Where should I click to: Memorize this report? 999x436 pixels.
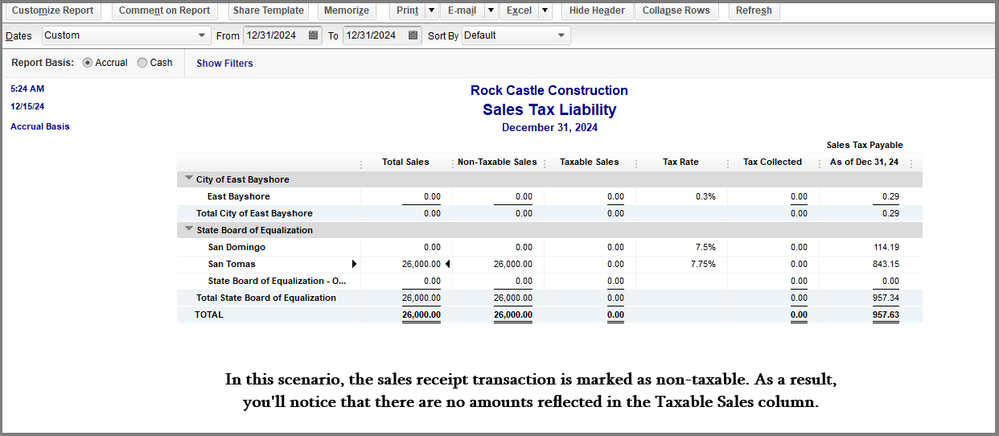pyautogui.click(x=346, y=11)
